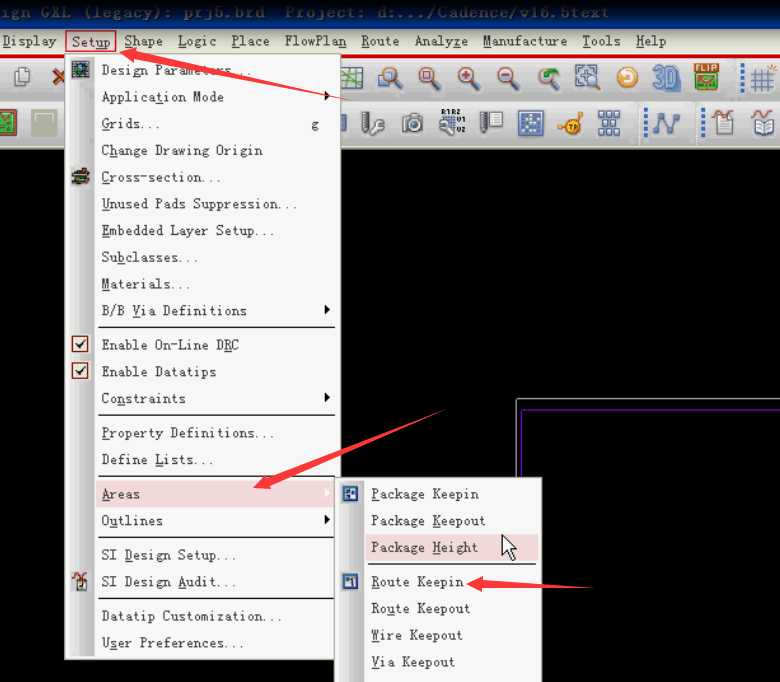Click the green board icon in second toolbar row
The height and width of the screenshot is (682, 780).
8,123
